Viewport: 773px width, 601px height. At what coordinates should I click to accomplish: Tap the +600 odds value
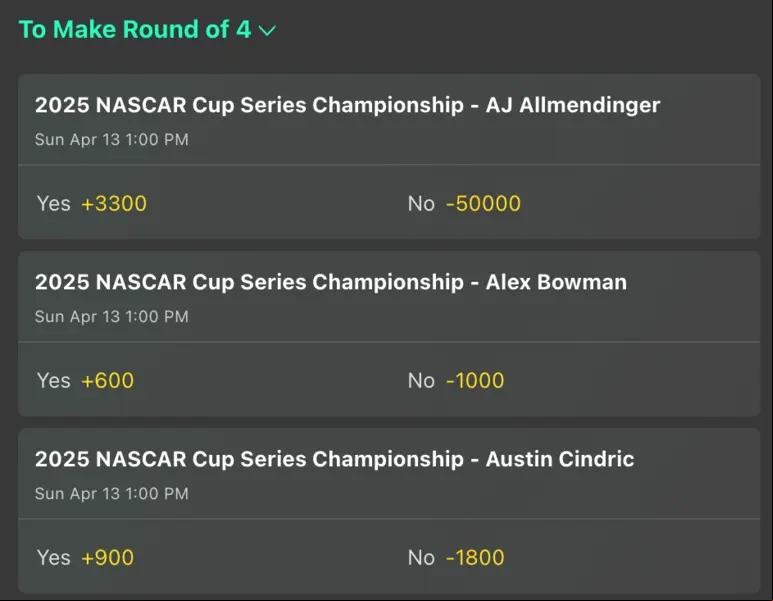[107, 380]
